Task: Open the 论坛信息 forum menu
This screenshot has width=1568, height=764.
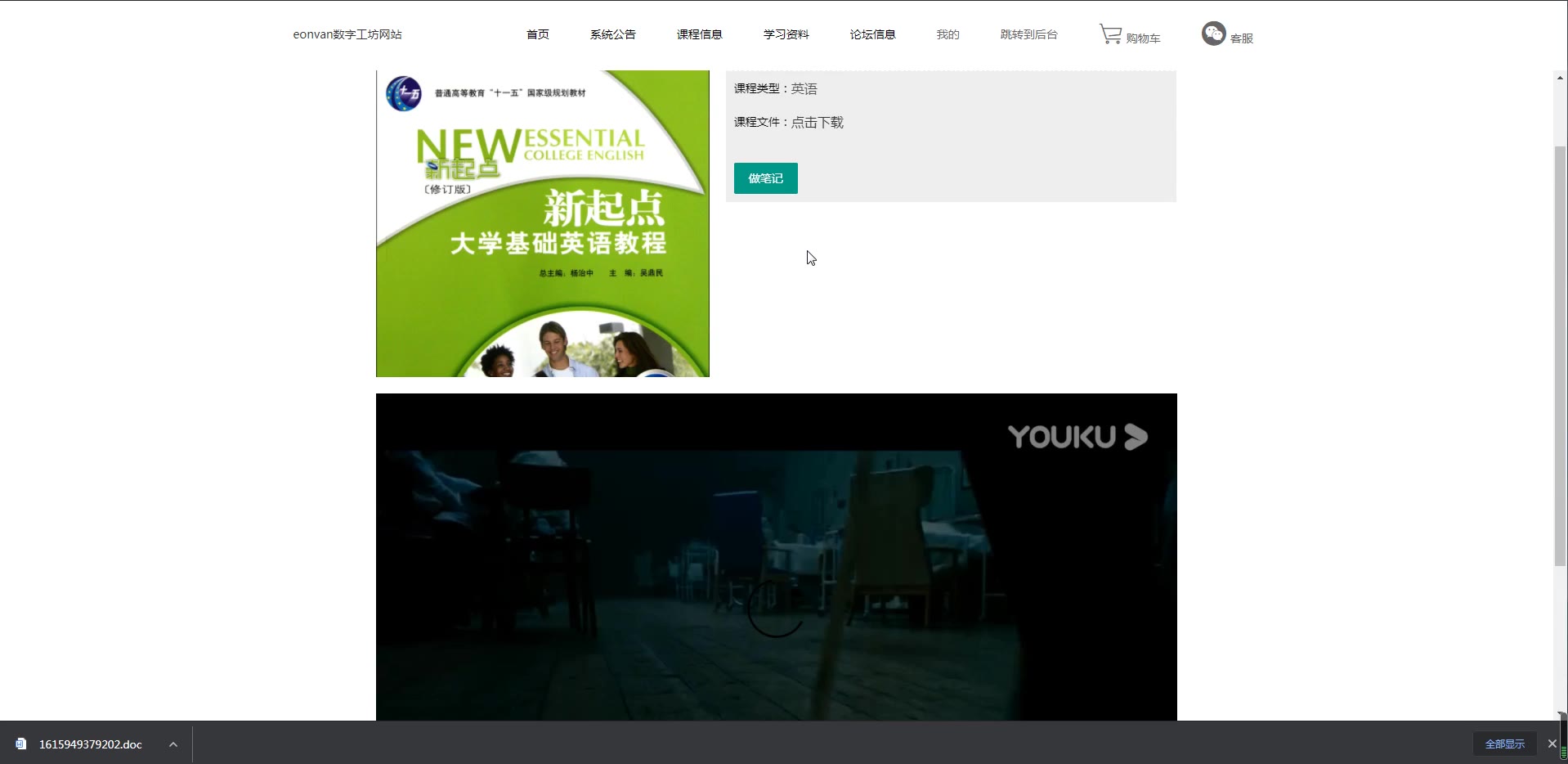Action: click(x=873, y=34)
